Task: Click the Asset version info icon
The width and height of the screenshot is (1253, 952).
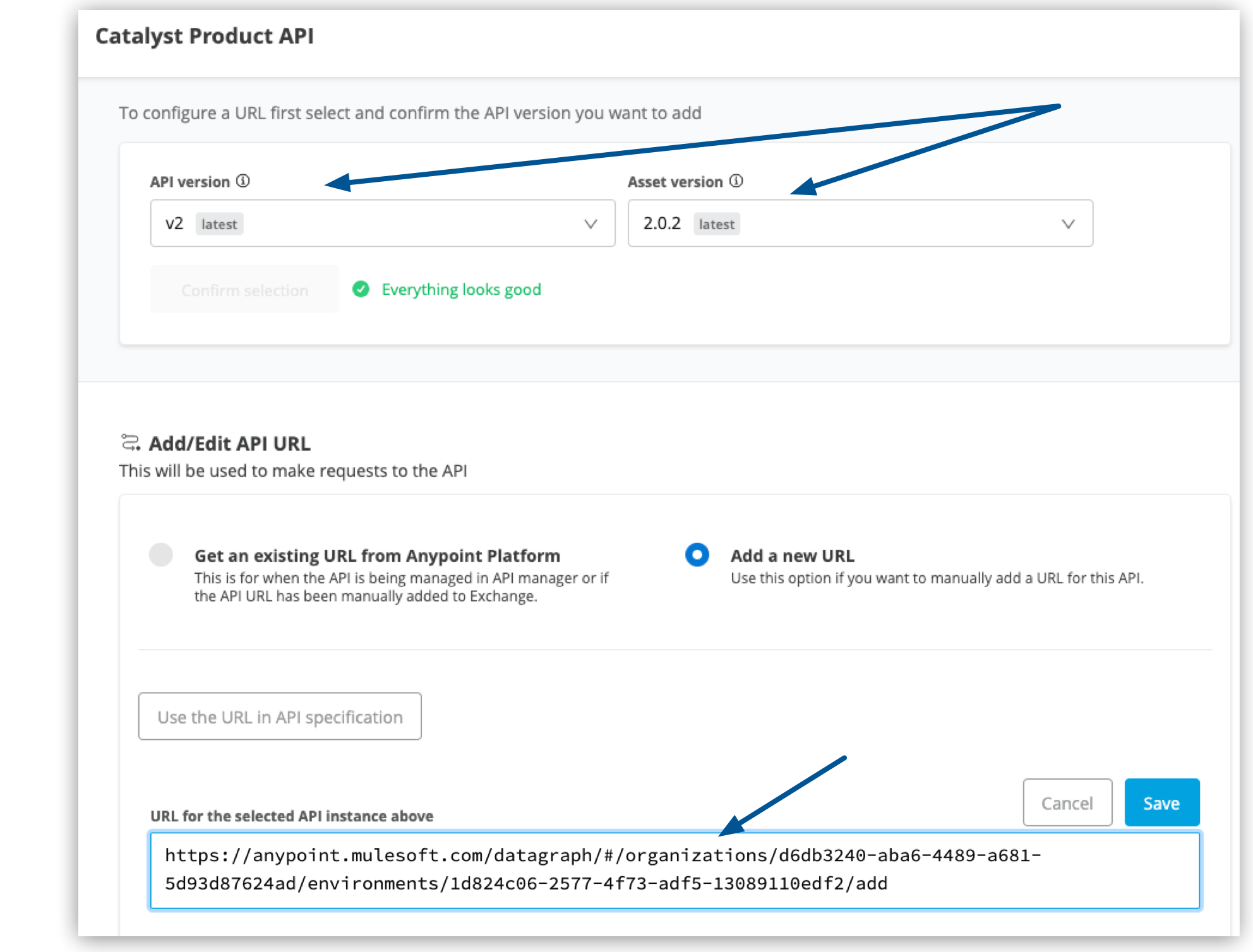Action: [x=735, y=181]
